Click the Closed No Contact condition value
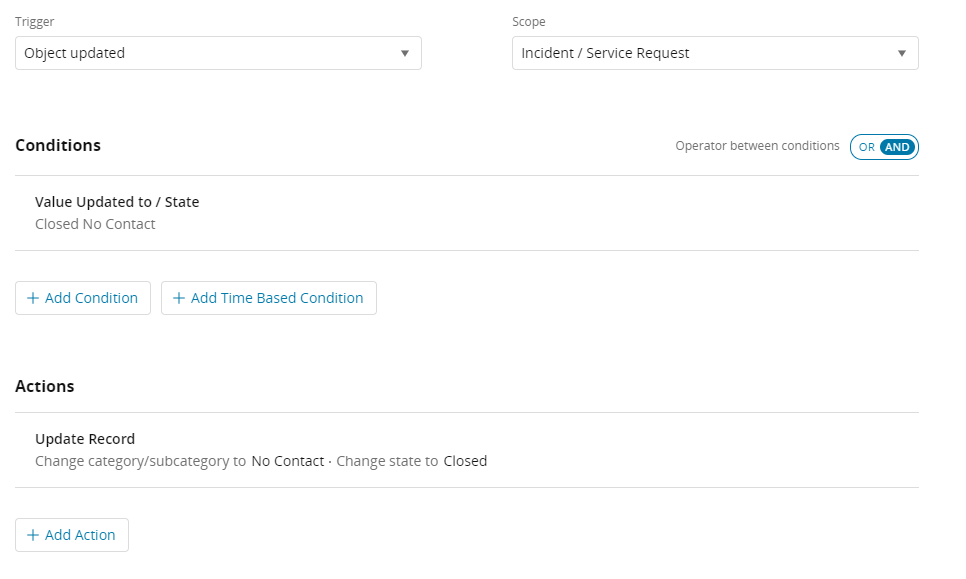The height and width of the screenshot is (579, 966). pos(95,224)
